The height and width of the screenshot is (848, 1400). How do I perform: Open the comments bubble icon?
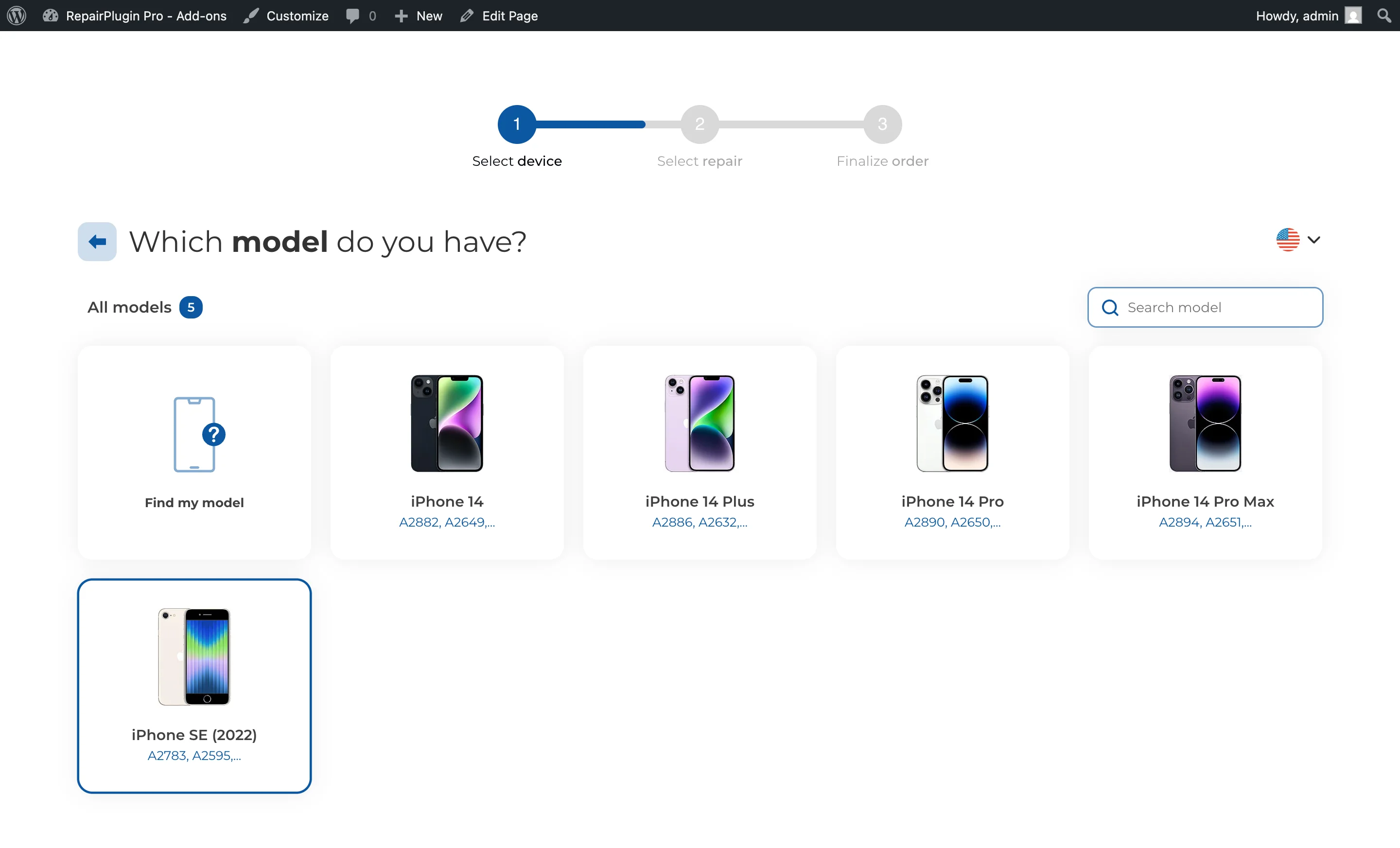(353, 16)
